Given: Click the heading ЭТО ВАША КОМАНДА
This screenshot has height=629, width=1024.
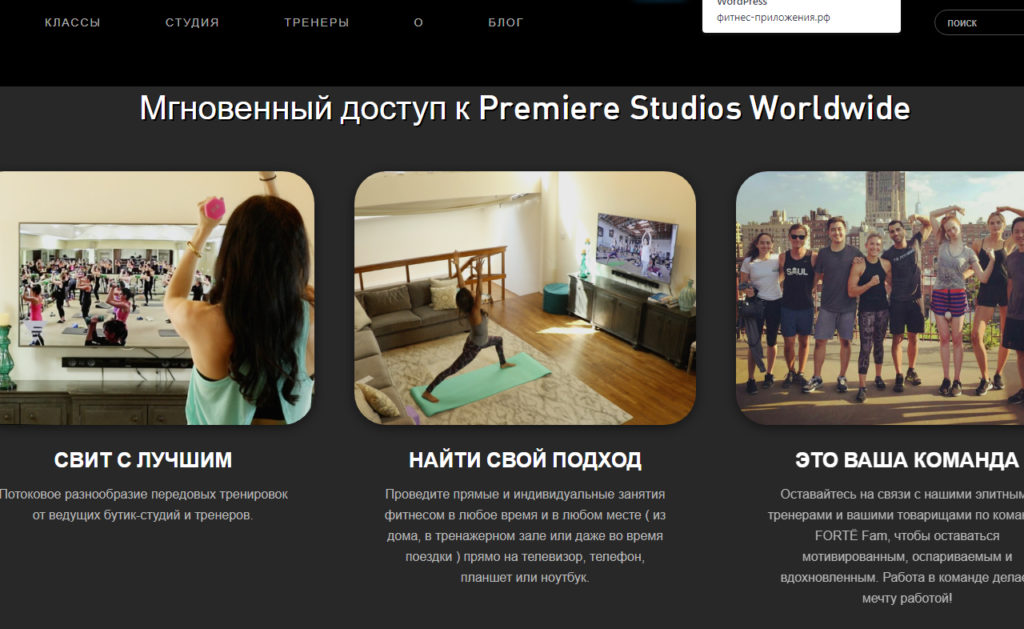Looking at the screenshot, I should [x=906, y=460].
